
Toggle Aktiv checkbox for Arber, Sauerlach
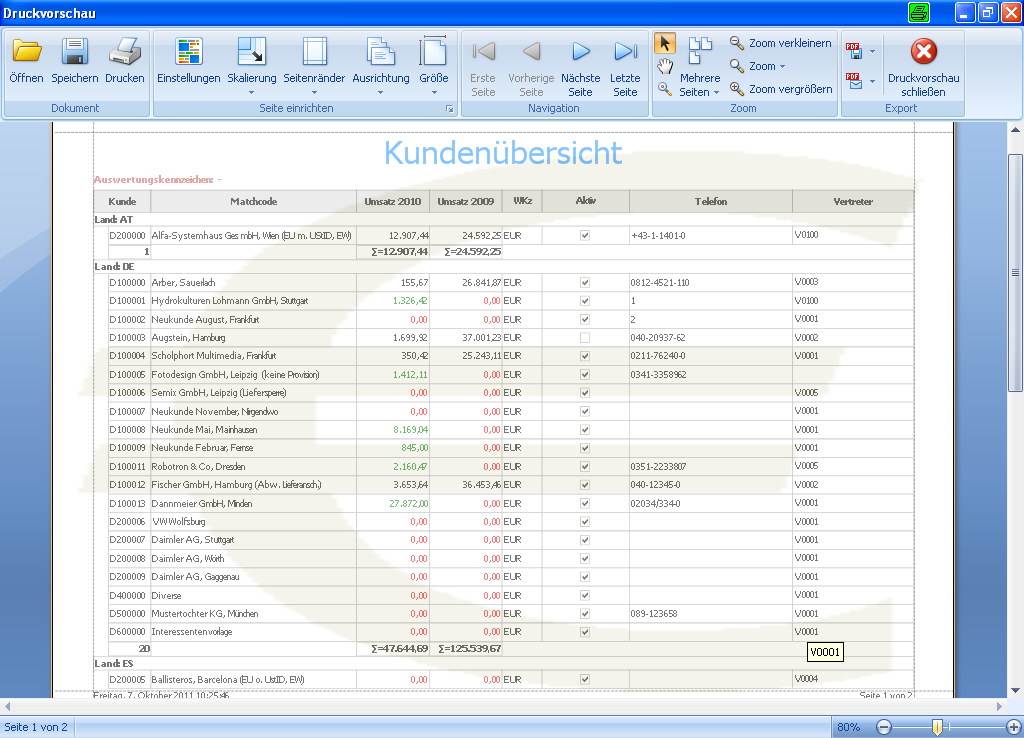click(x=584, y=283)
